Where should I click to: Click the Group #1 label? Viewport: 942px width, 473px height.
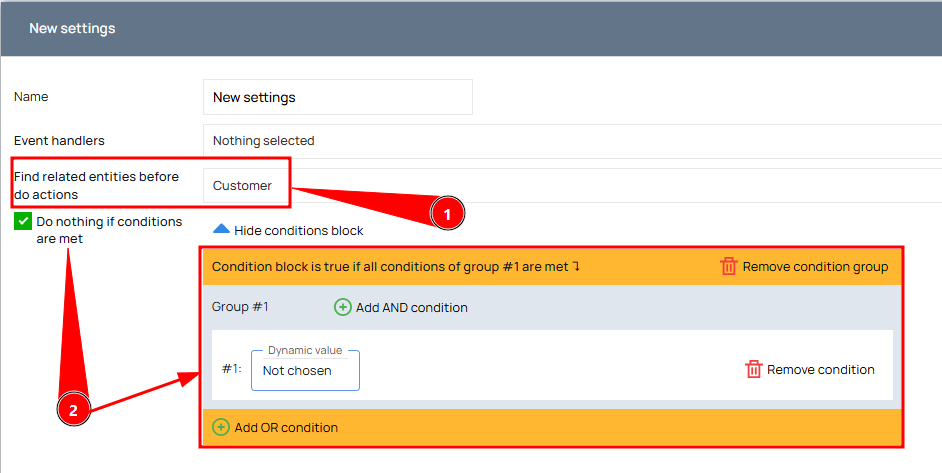pos(240,307)
